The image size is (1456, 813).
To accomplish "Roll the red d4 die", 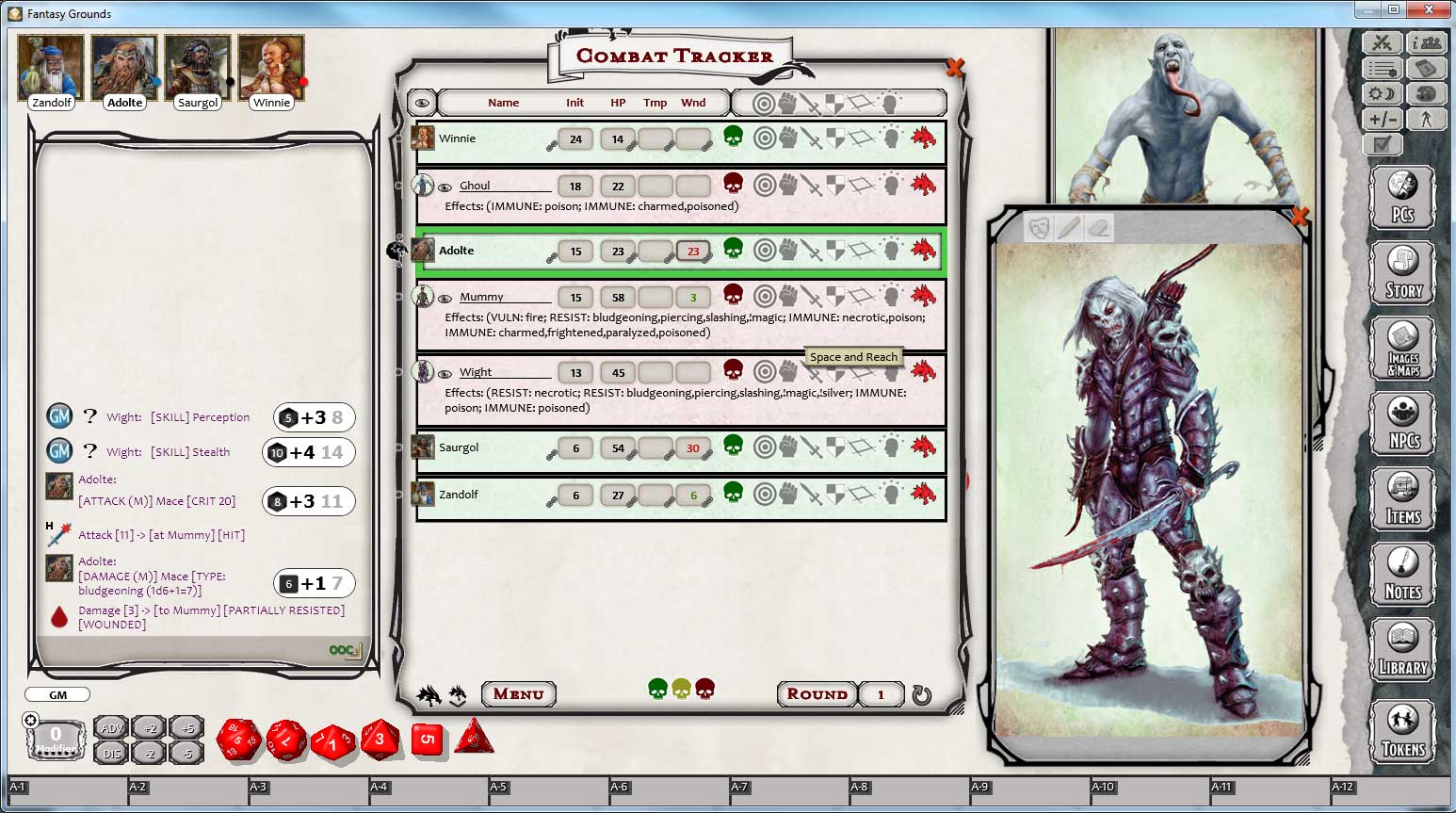I will pyautogui.click(x=475, y=737).
